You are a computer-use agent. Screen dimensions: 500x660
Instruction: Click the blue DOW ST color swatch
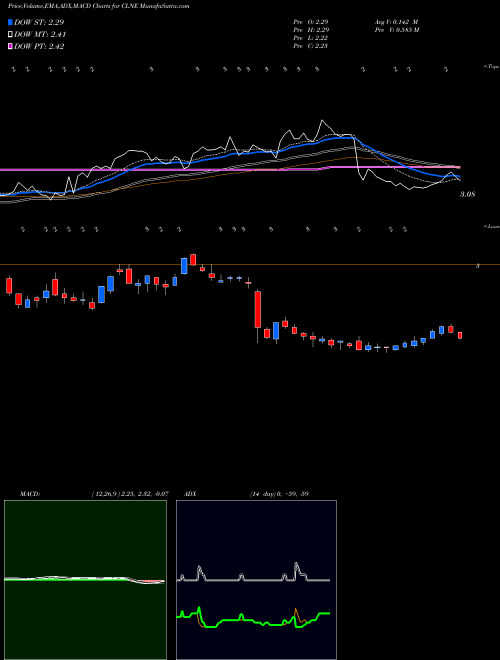[x=11, y=22]
